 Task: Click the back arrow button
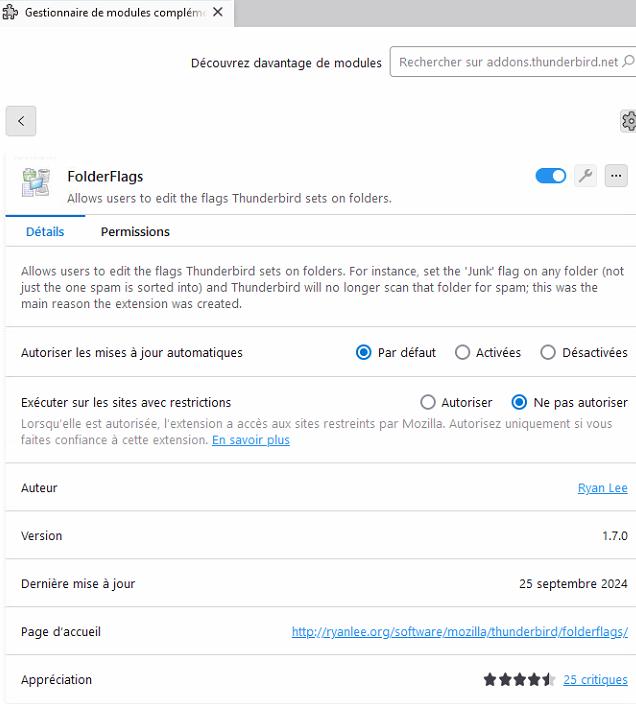point(21,121)
